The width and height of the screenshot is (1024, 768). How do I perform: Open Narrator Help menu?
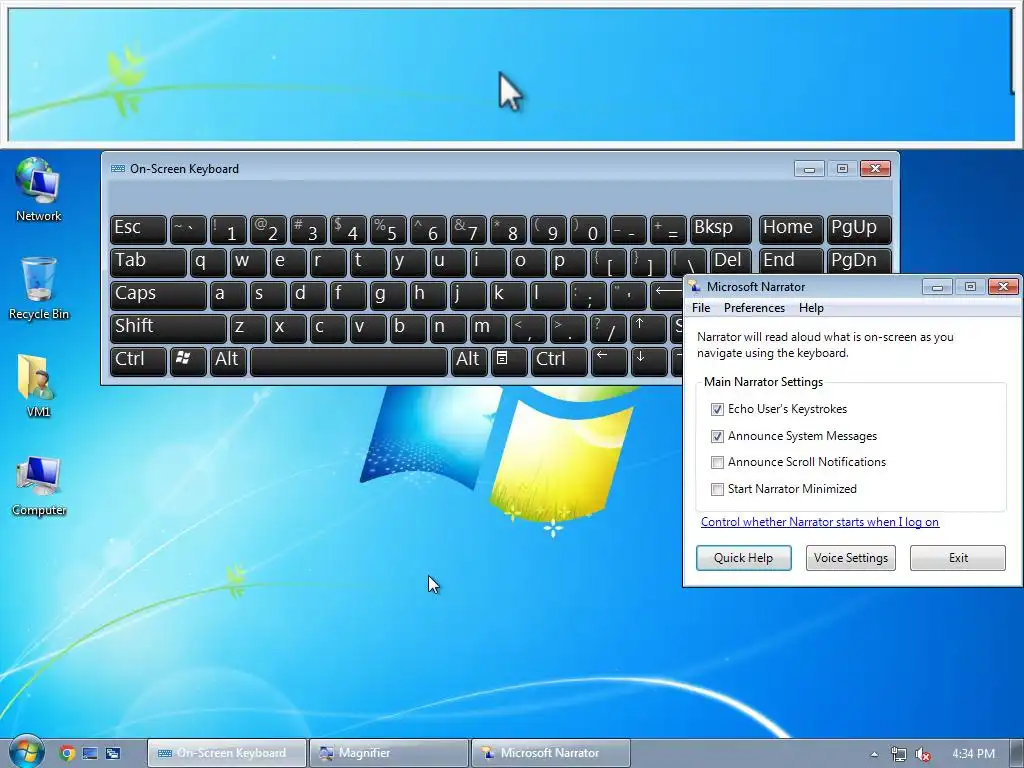[811, 308]
